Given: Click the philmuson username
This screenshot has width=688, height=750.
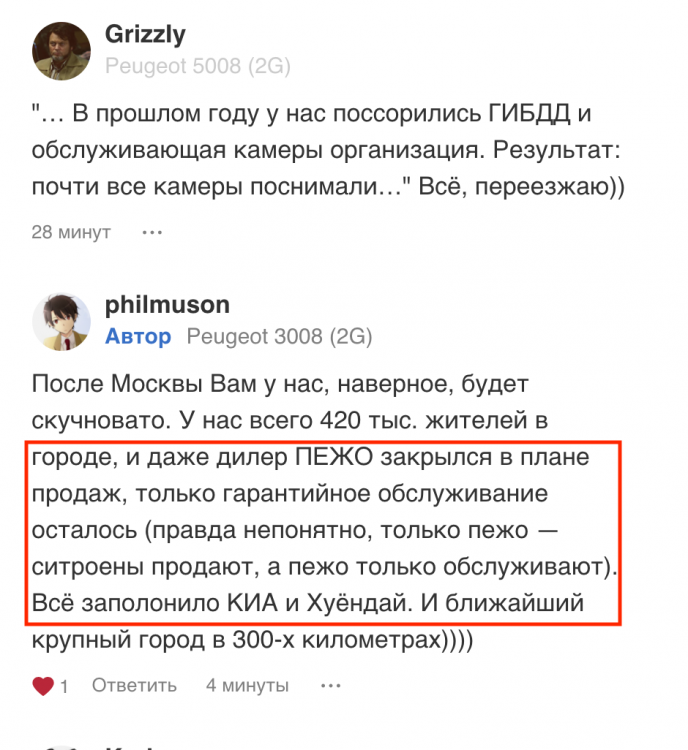Looking at the screenshot, I should tap(167, 305).
